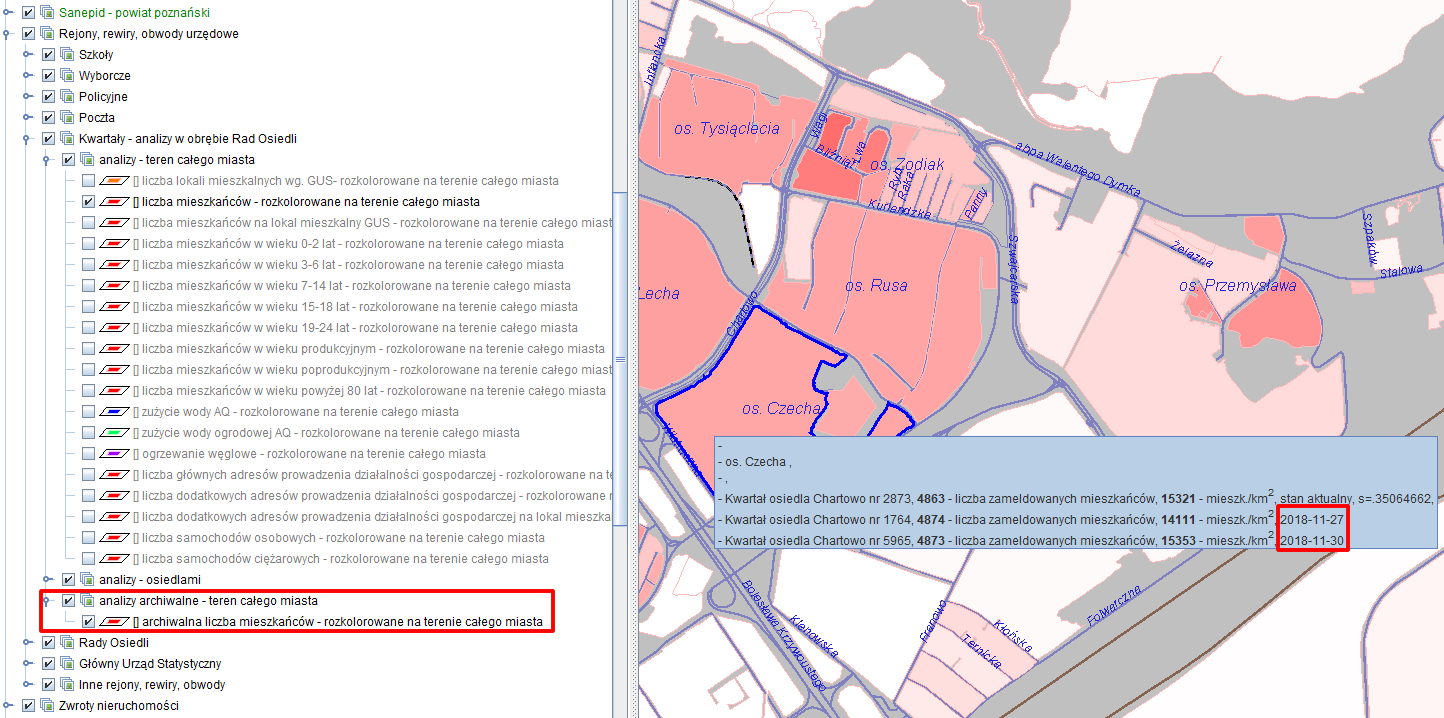Expand the analizy - osiedlami node
The width and height of the screenshot is (1444, 718).
click(48, 580)
